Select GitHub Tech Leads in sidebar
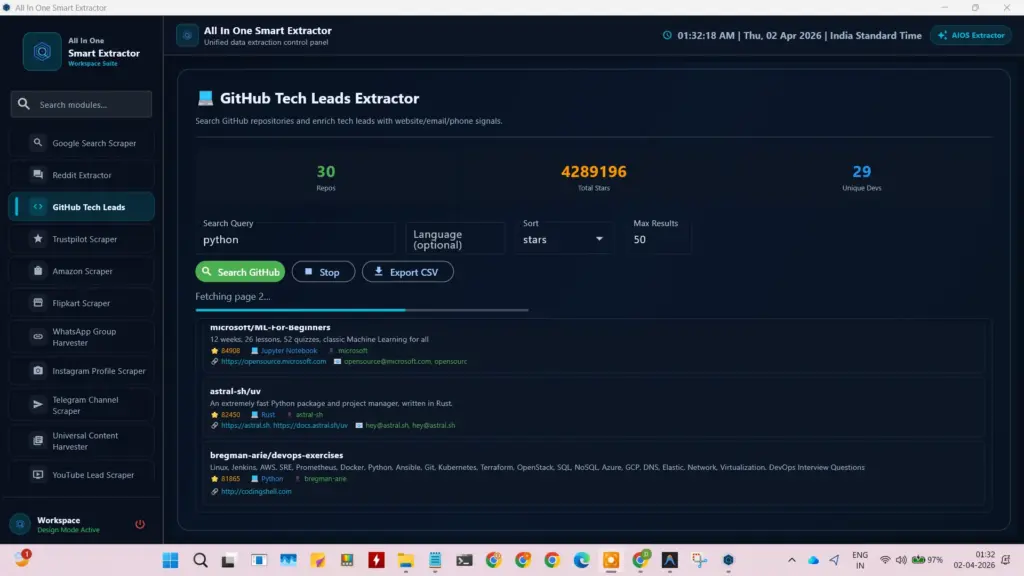The width and height of the screenshot is (1024, 576). tap(82, 207)
